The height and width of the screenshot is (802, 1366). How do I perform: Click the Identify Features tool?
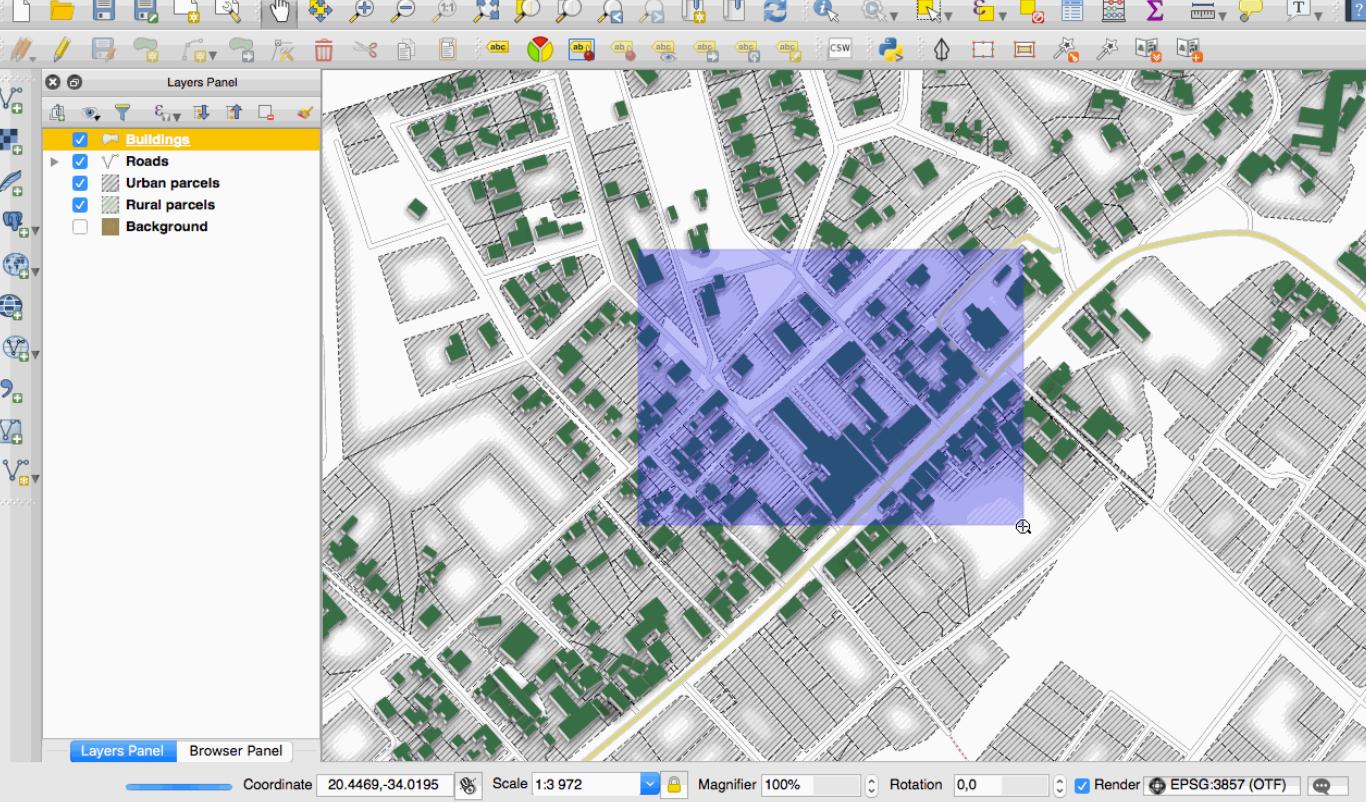pos(826,11)
